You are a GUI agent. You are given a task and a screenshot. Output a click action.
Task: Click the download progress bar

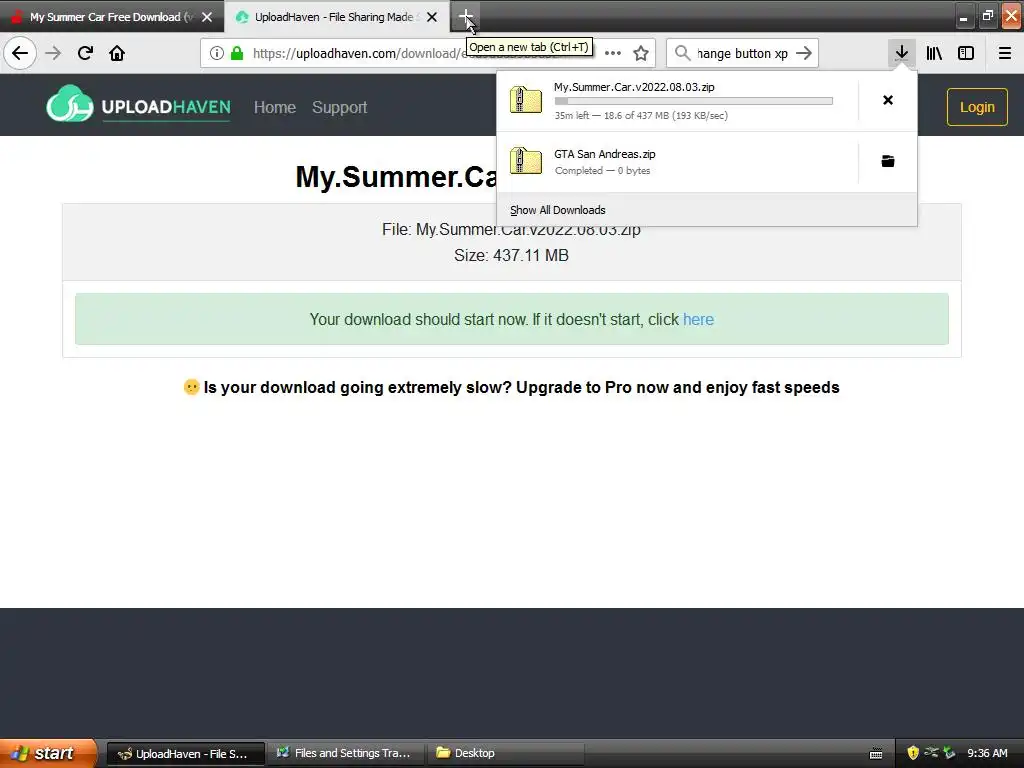click(x=694, y=101)
